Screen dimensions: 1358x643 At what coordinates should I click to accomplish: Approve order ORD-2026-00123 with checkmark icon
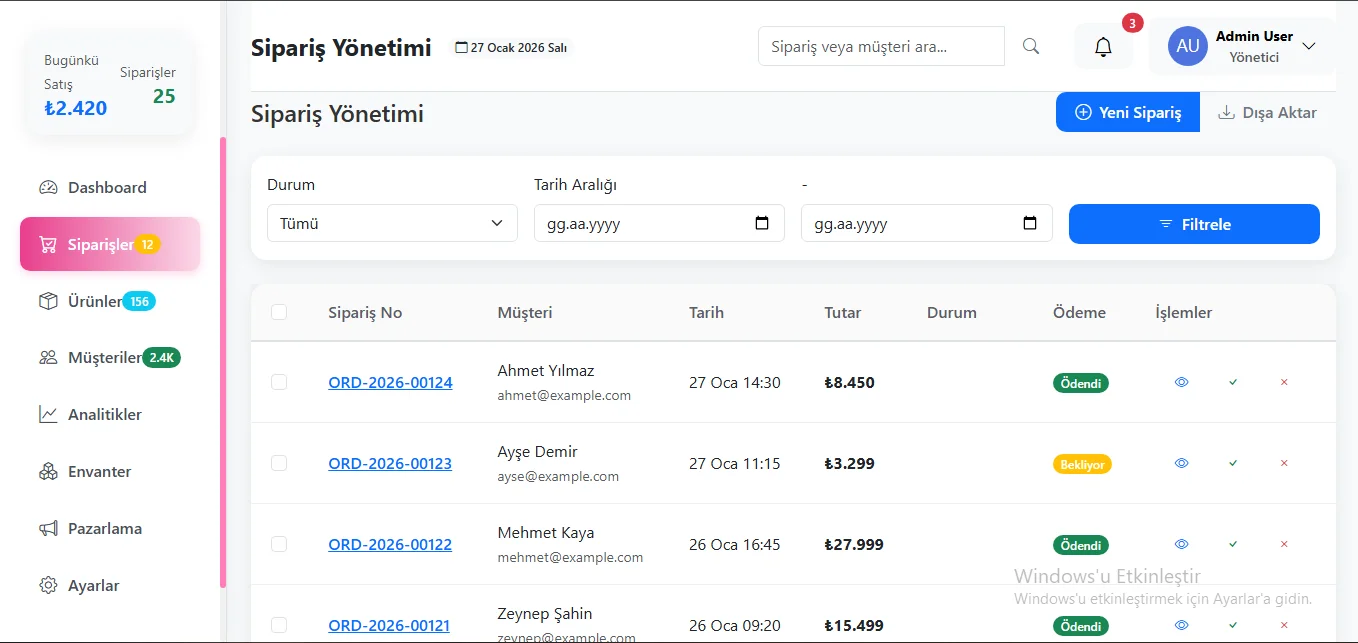tap(1233, 463)
